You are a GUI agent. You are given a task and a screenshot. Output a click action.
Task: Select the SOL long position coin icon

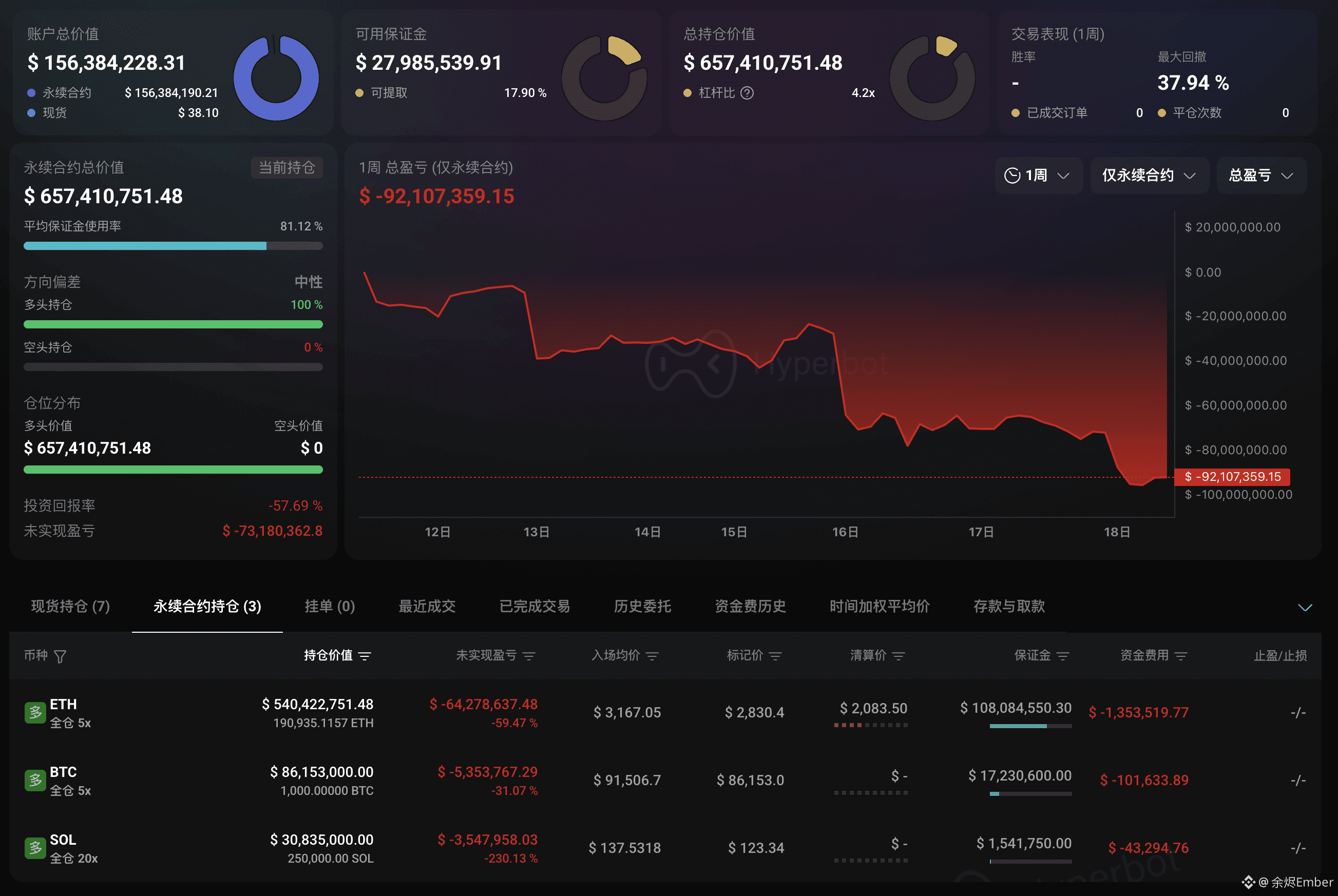coord(34,848)
